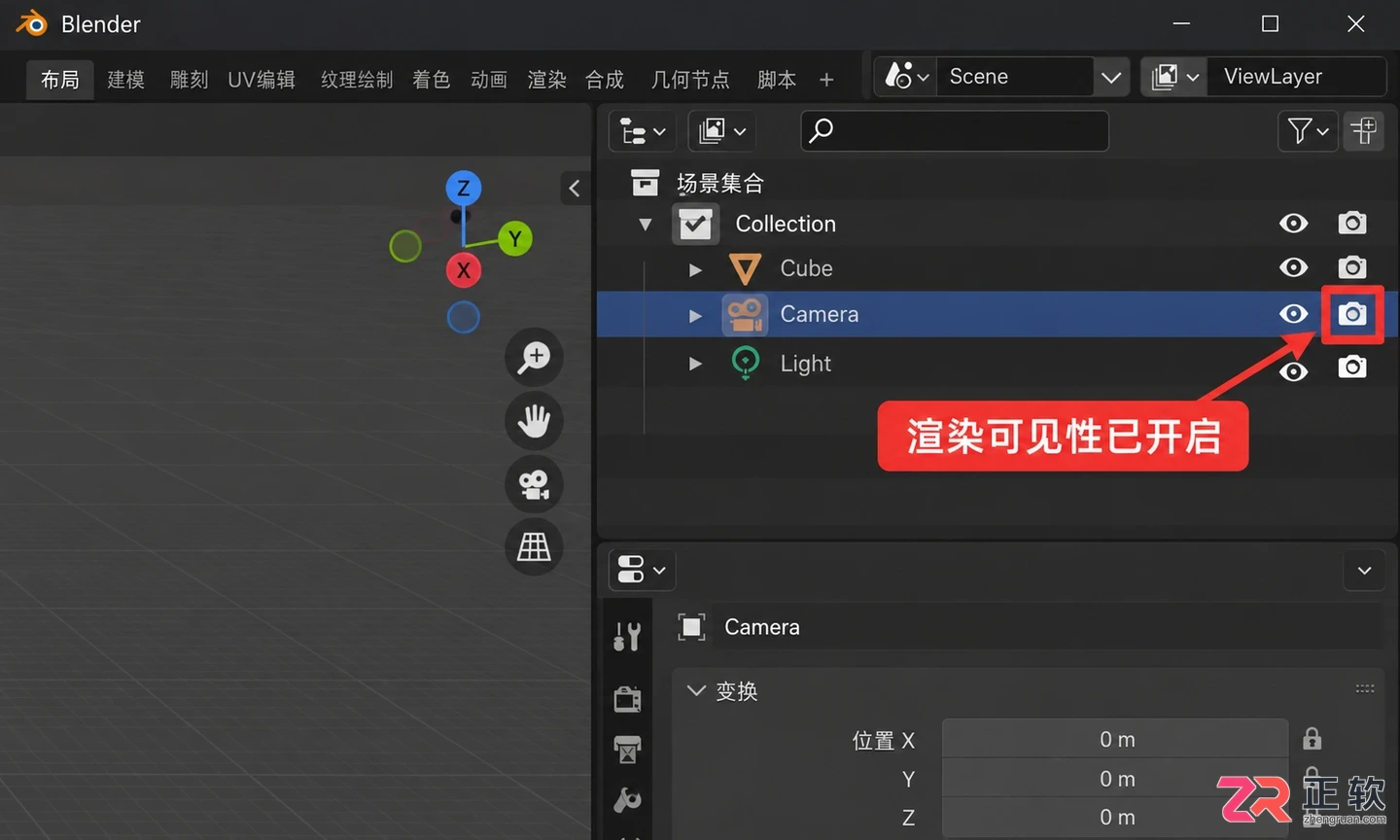
Task: Click the Camera object icon in the outliner
Action: [x=745, y=314]
